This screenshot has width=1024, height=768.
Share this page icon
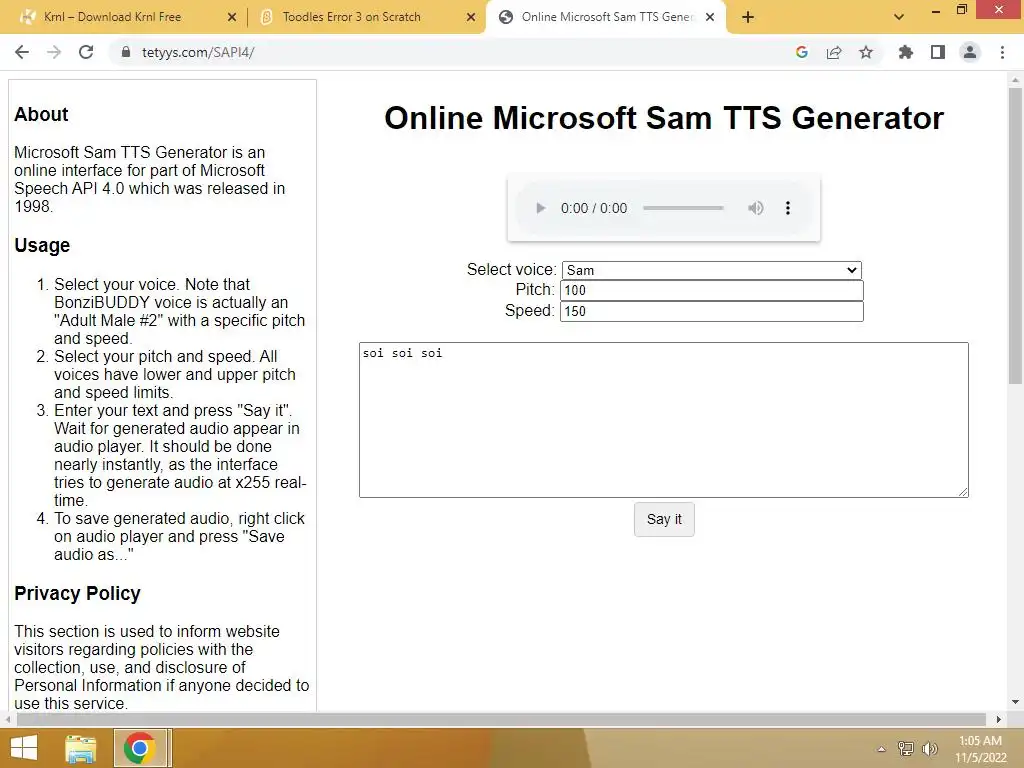[834, 52]
